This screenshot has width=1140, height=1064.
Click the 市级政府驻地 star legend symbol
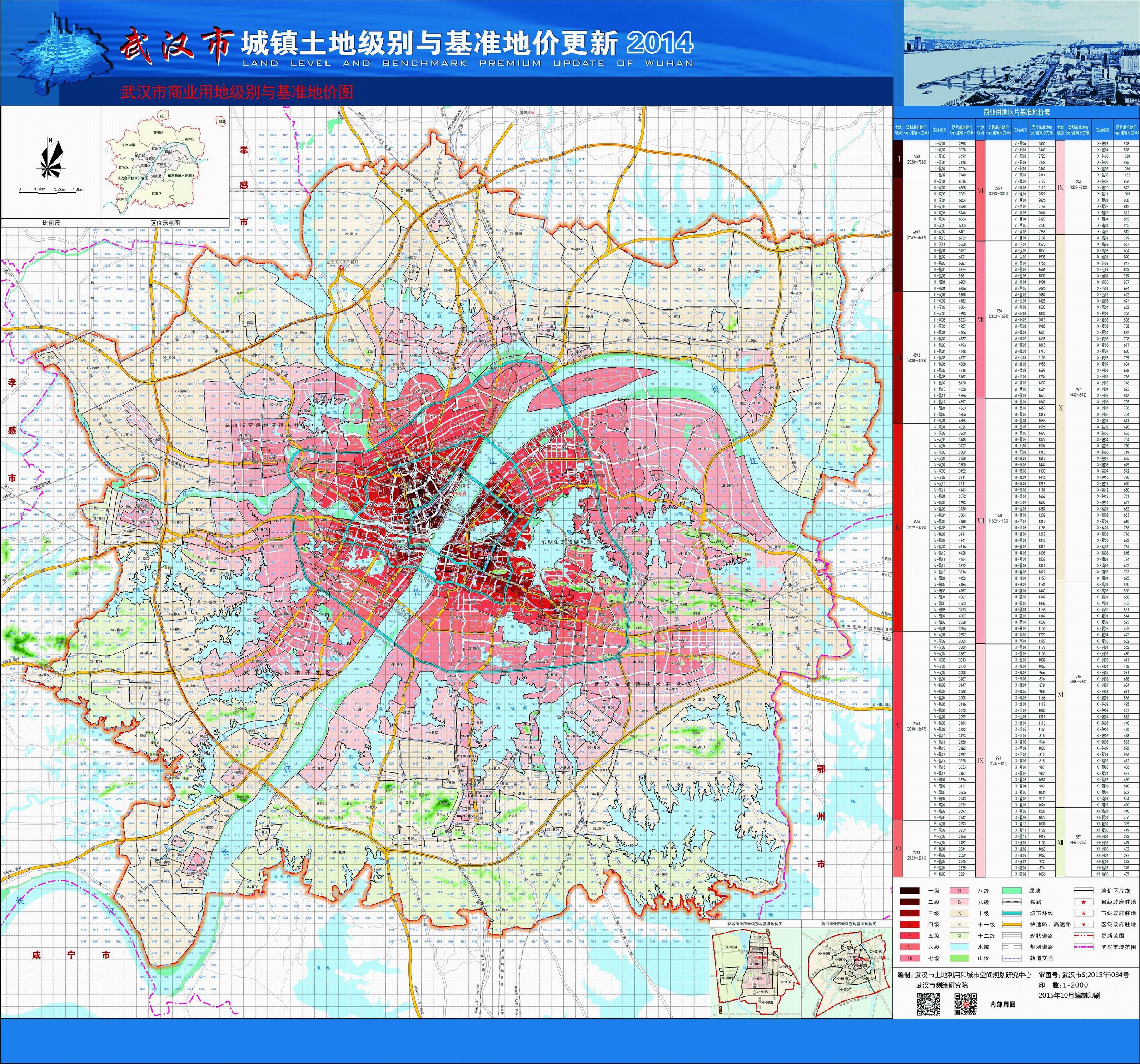(x=1084, y=913)
